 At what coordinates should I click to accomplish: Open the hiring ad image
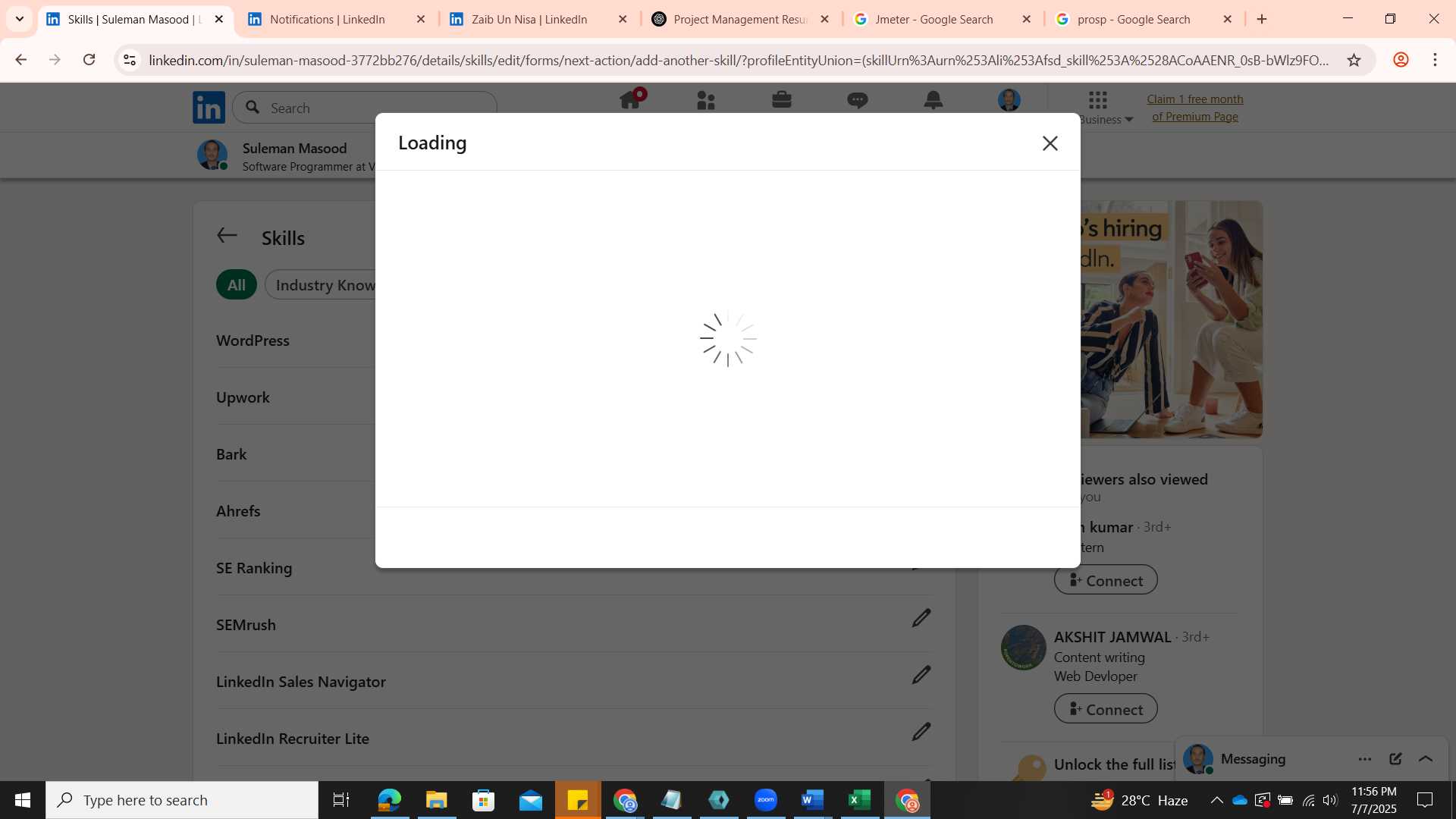pos(1172,319)
